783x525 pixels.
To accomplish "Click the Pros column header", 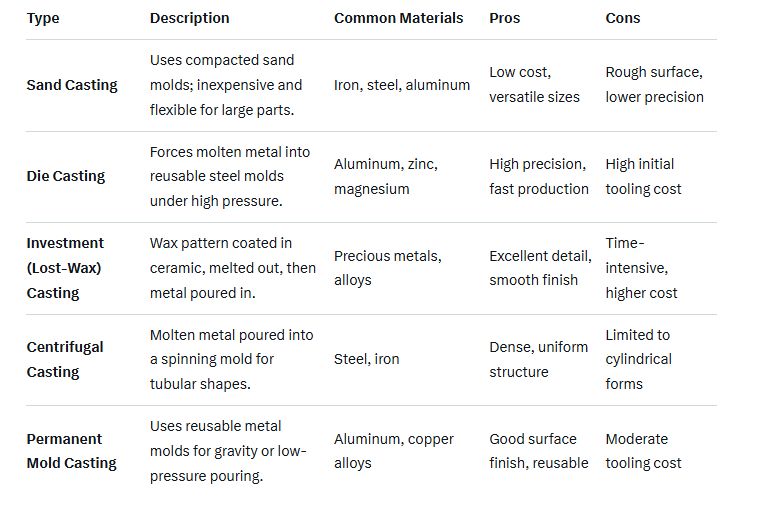I will [x=504, y=18].
